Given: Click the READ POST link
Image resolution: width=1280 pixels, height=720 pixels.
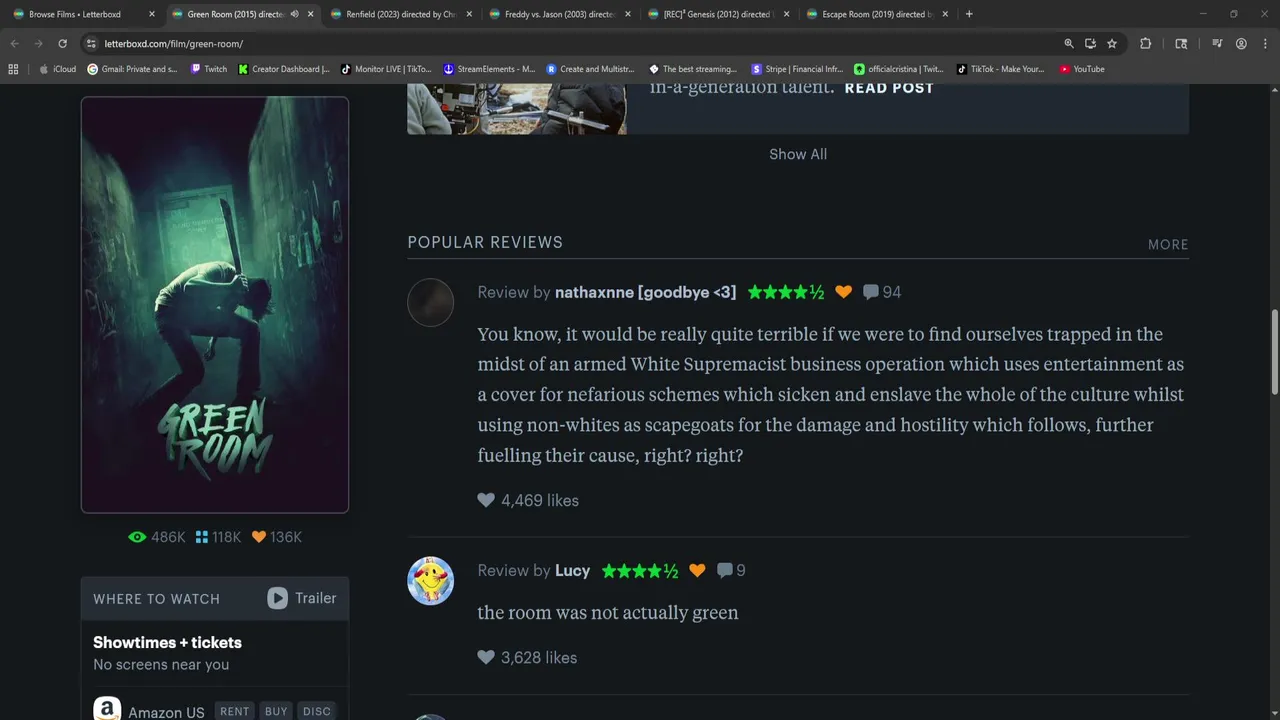Looking at the screenshot, I should pos(889,88).
